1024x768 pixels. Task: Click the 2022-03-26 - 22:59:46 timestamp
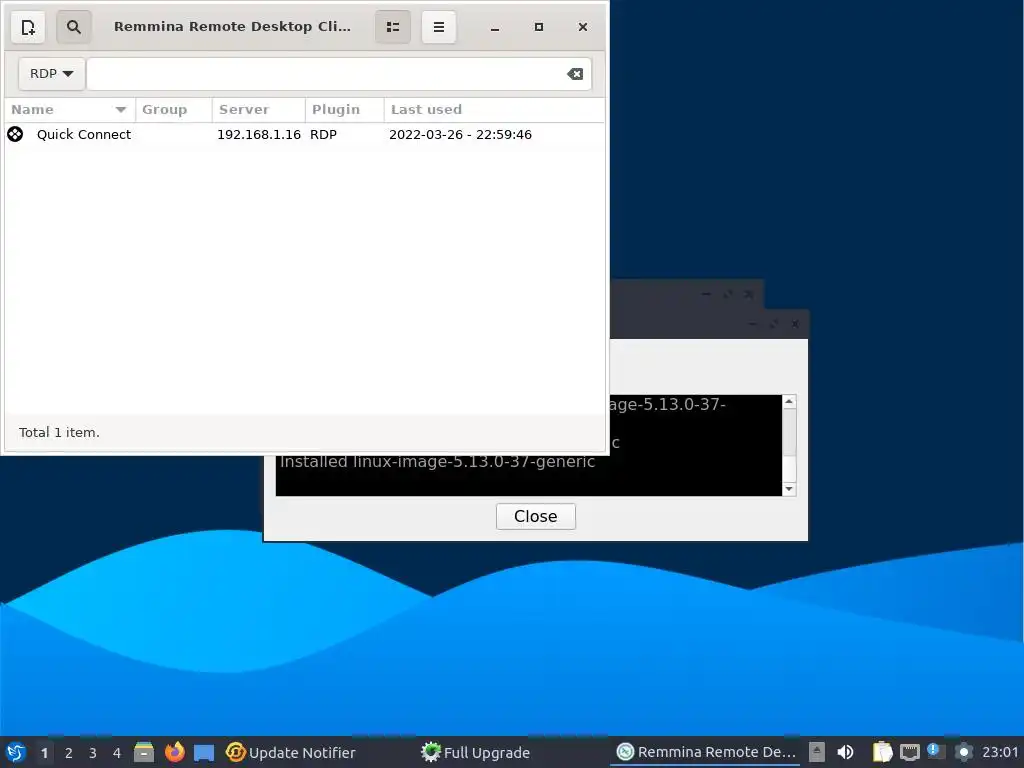tap(460, 135)
